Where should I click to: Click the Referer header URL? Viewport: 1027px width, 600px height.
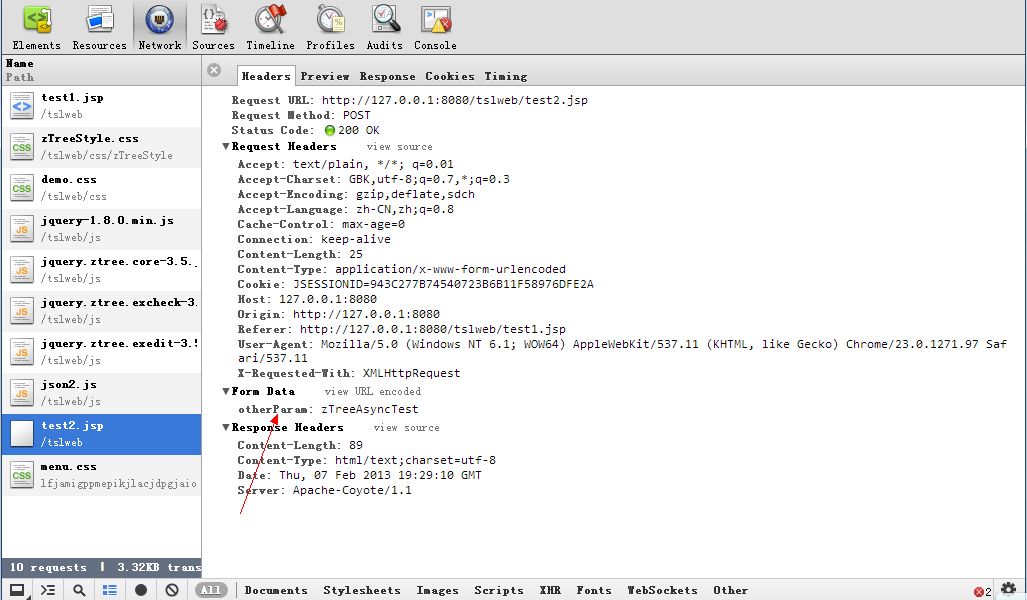tap(432, 329)
